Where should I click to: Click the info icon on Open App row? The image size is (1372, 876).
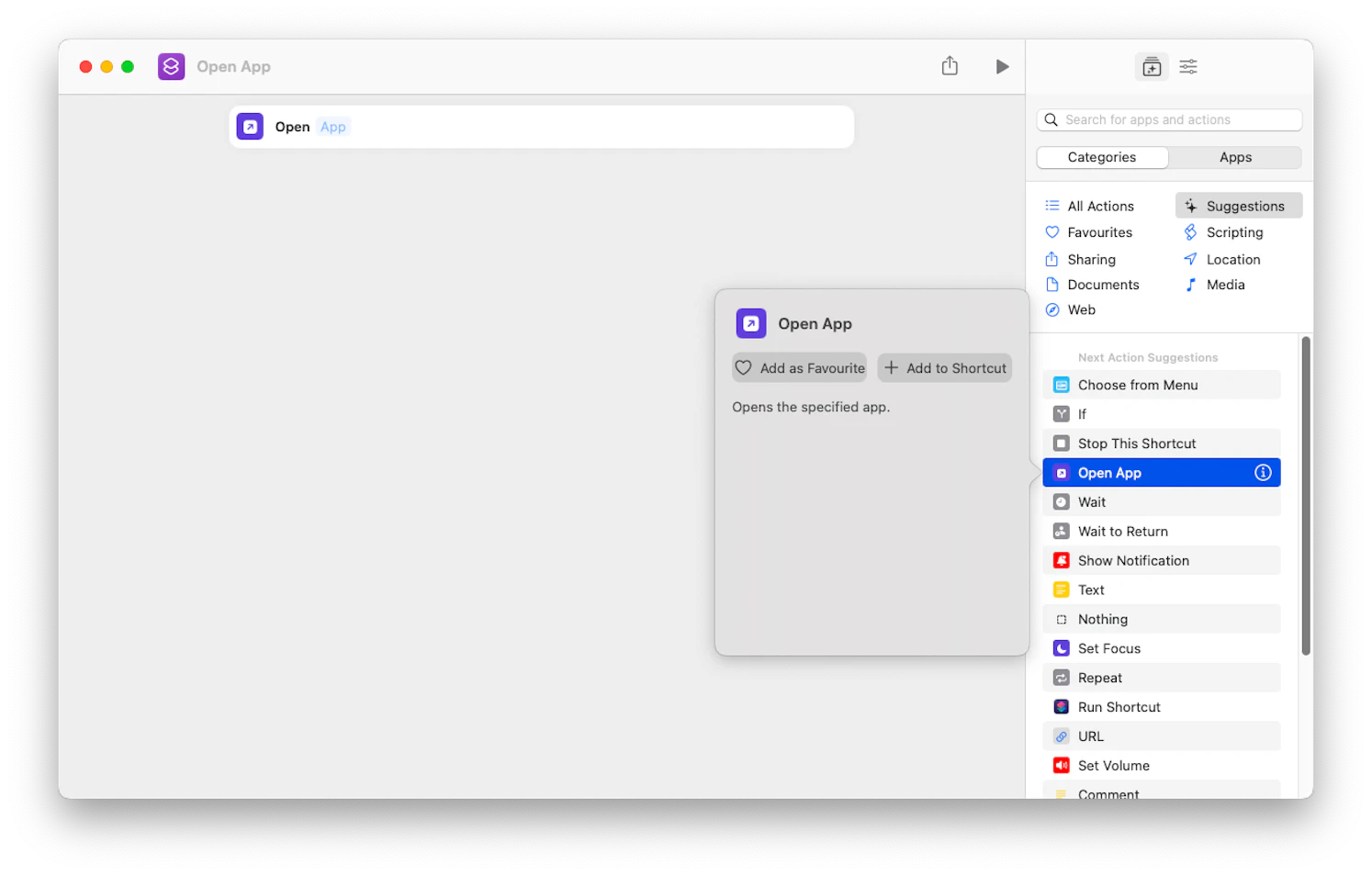pos(1263,472)
